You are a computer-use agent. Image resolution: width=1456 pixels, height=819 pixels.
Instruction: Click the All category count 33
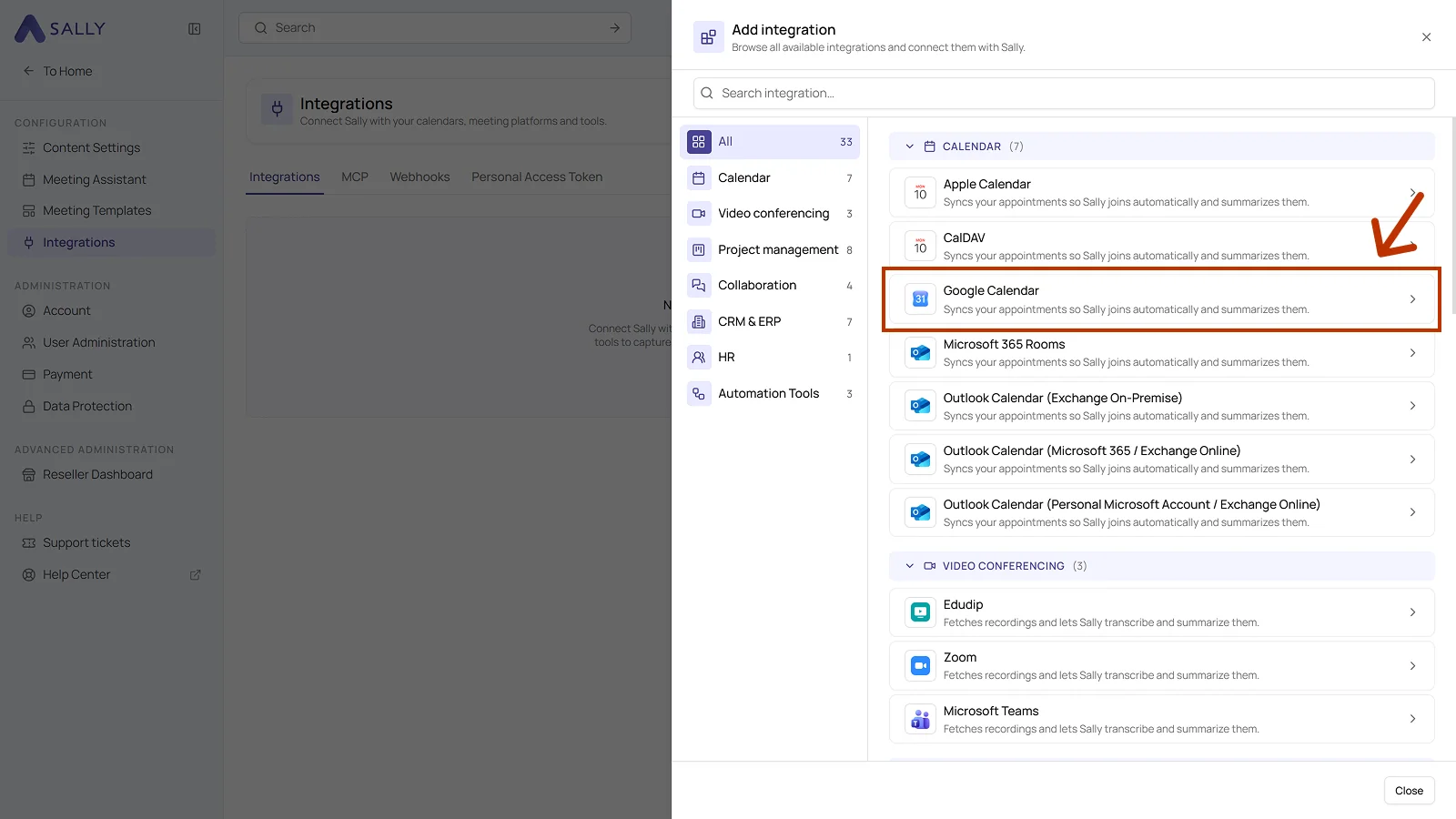pos(846,142)
